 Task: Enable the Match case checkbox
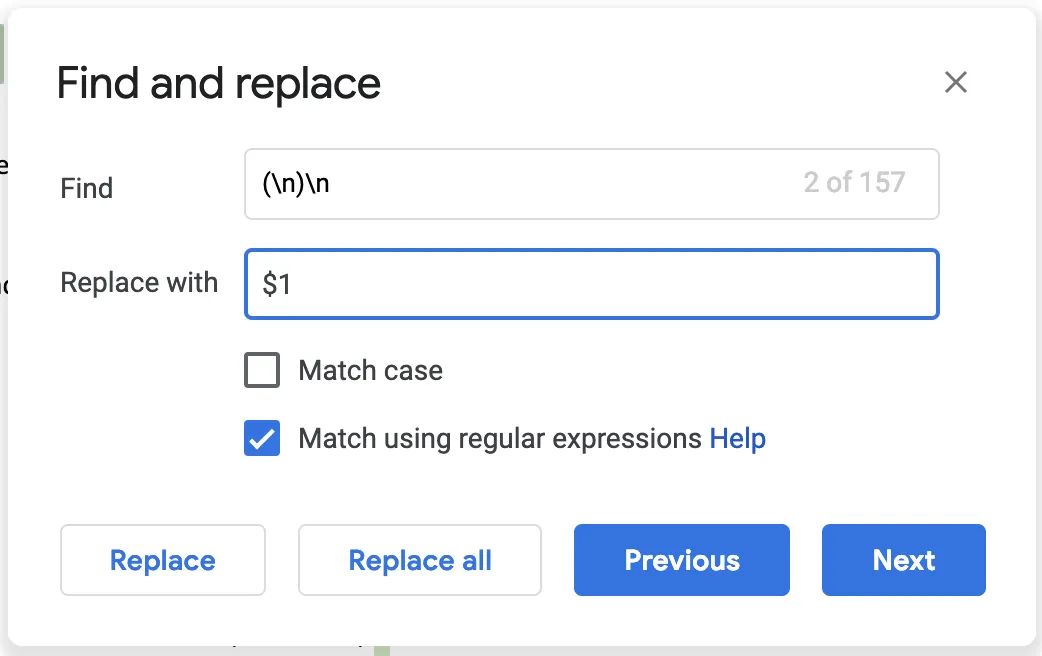point(262,371)
